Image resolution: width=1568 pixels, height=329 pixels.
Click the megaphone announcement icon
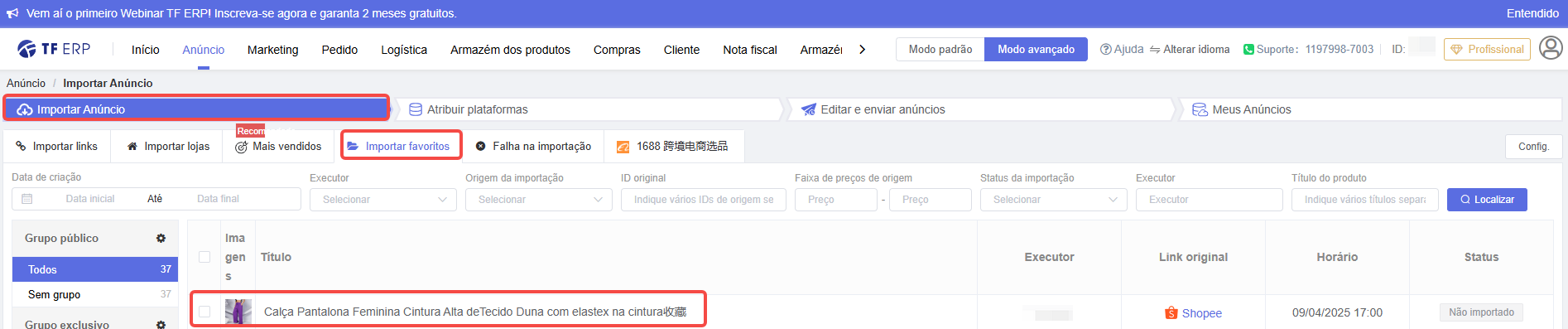[12, 13]
